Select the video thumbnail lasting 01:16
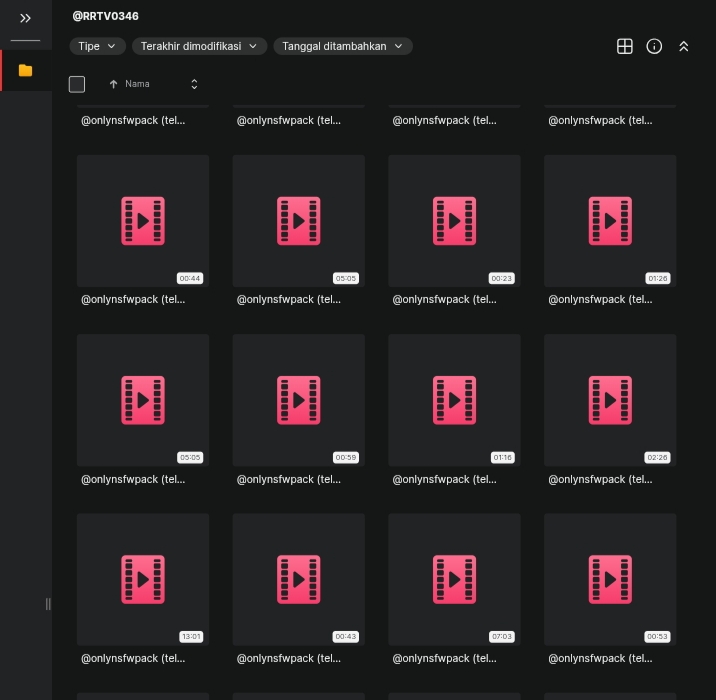716x700 pixels. [x=454, y=400]
